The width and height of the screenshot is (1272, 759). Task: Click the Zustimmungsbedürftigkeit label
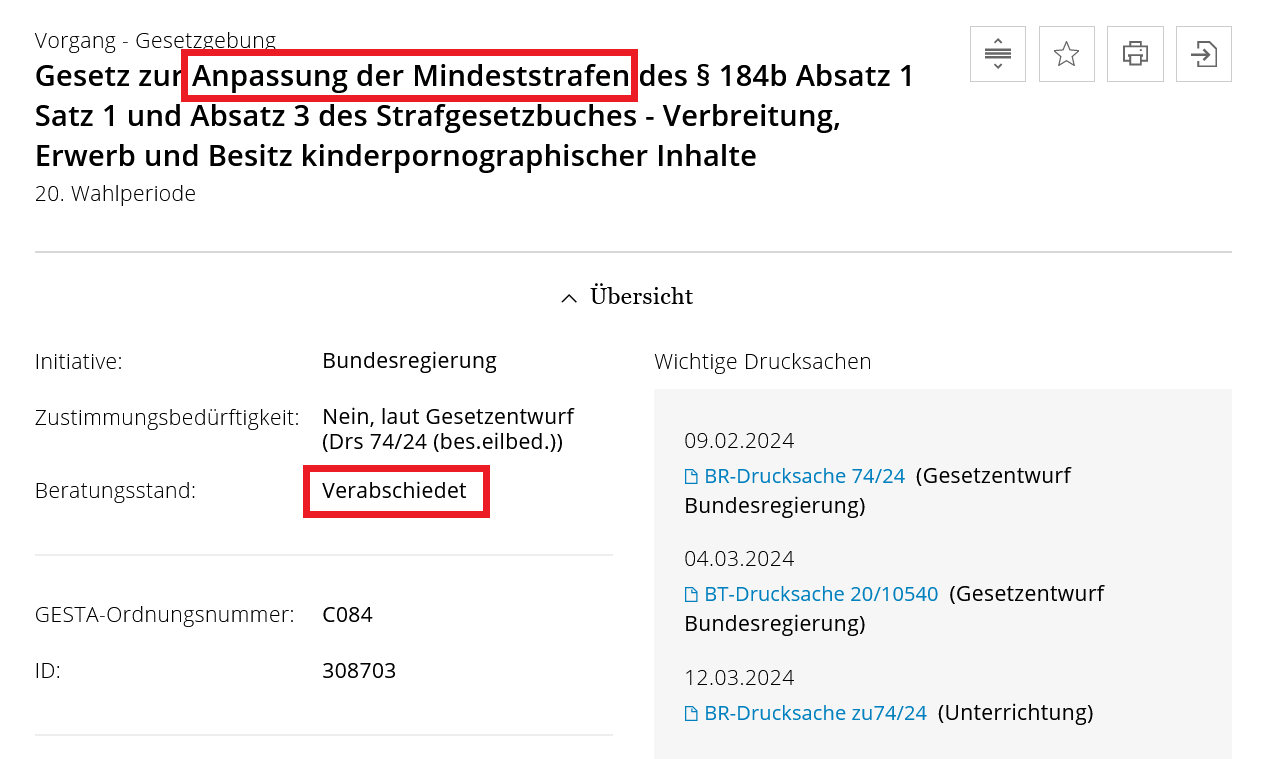tap(167, 417)
